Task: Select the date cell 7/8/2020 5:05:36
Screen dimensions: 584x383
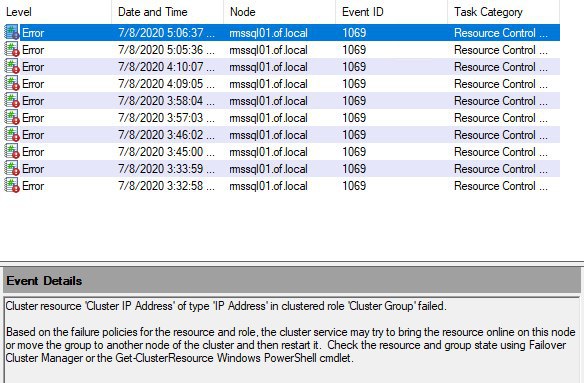Action: click(x=166, y=50)
